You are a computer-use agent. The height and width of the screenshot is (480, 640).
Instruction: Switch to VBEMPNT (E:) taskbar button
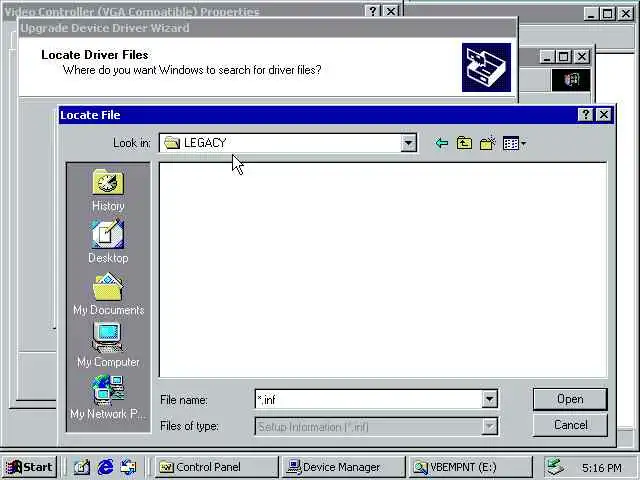click(470, 467)
